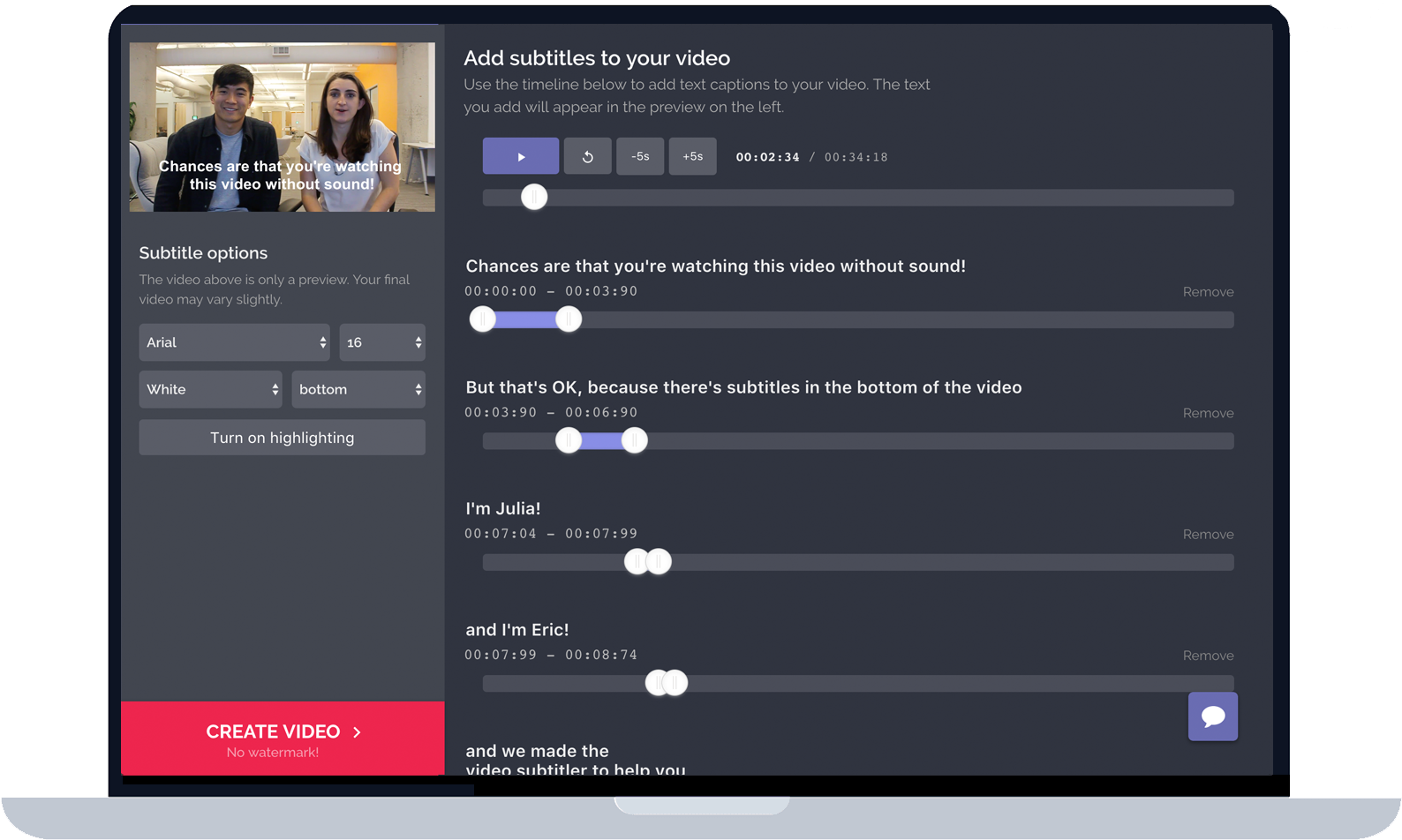
Task: Click the video preview thumbnail
Action: (x=283, y=127)
